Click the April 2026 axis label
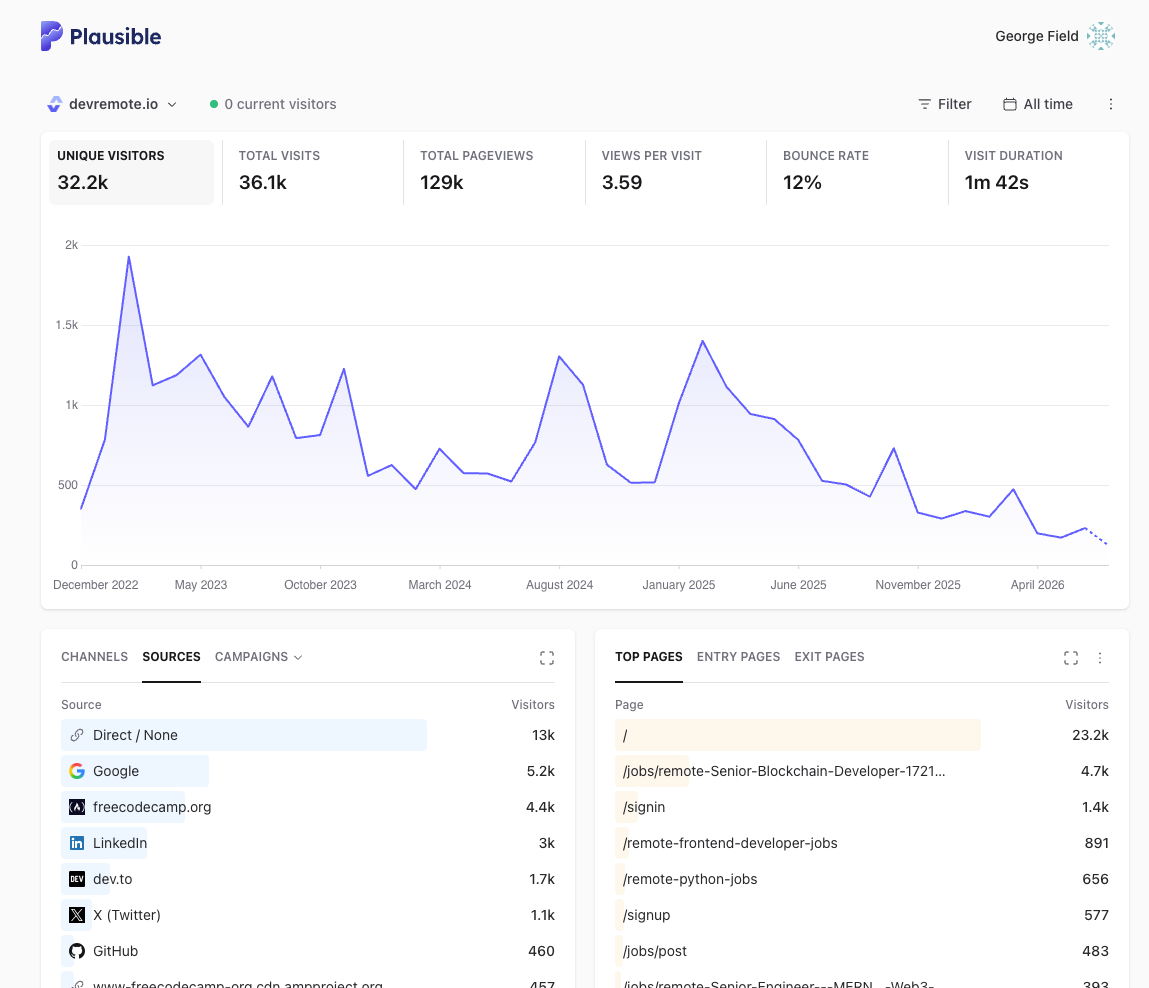 (x=1037, y=585)
